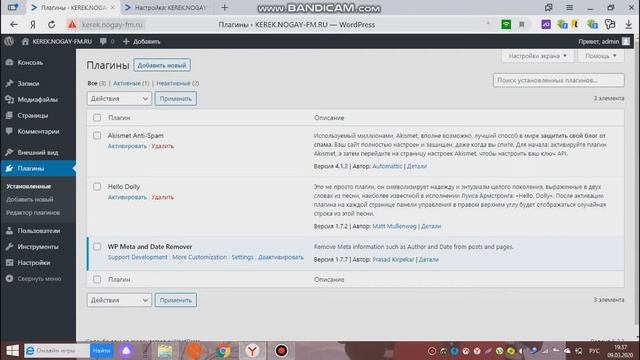Open File Explorer from the taskbar
This screenshot has height=360, width=640.
coord(165,351)
